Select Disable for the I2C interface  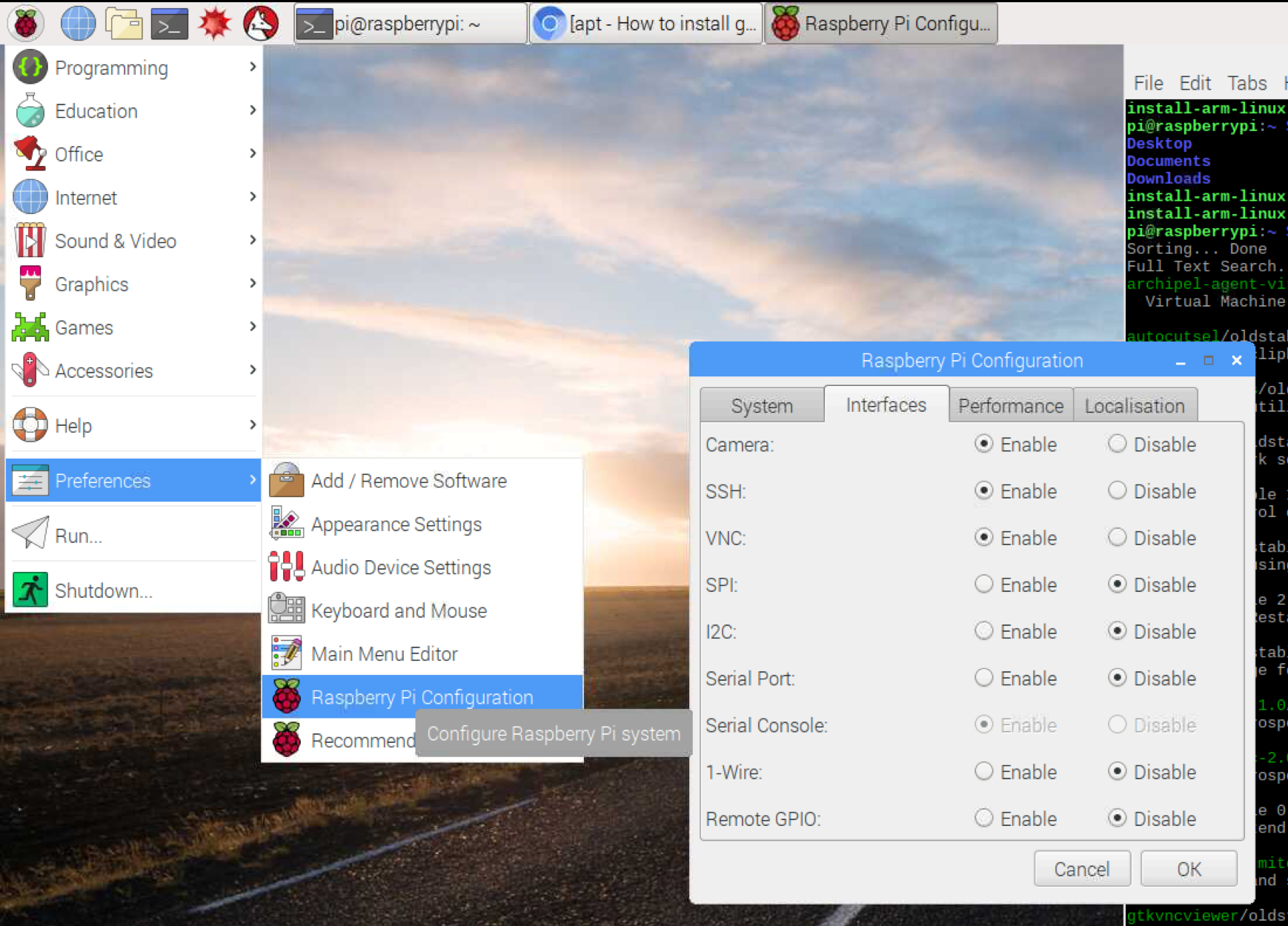1117,631
